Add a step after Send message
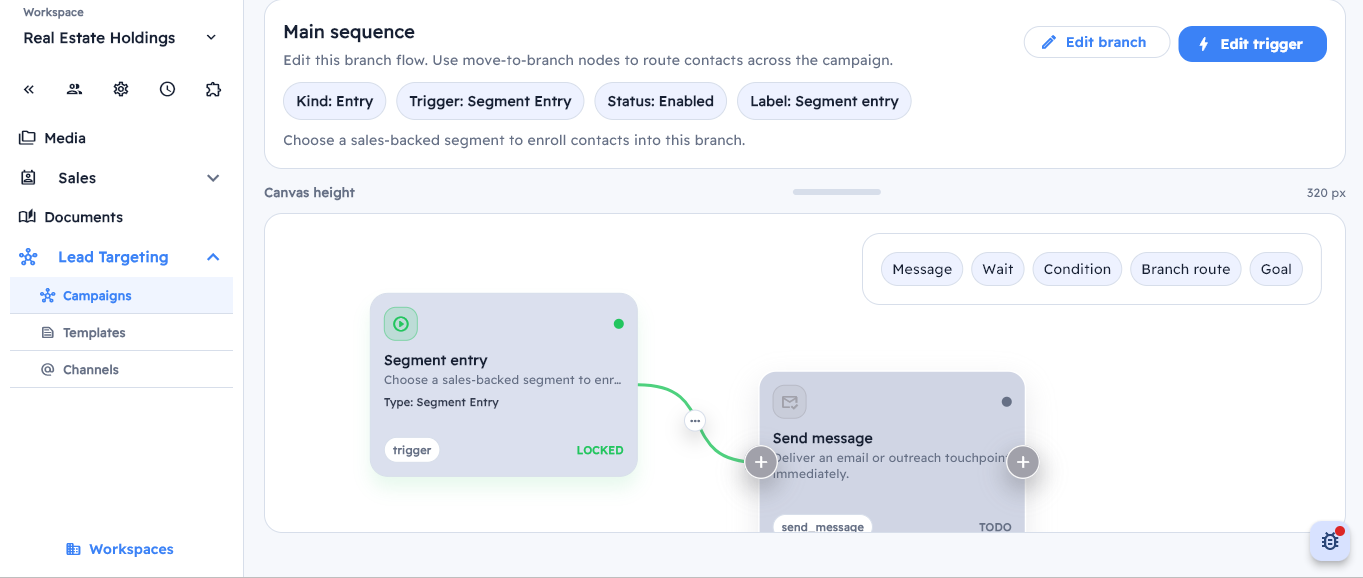 [1022, 462]
